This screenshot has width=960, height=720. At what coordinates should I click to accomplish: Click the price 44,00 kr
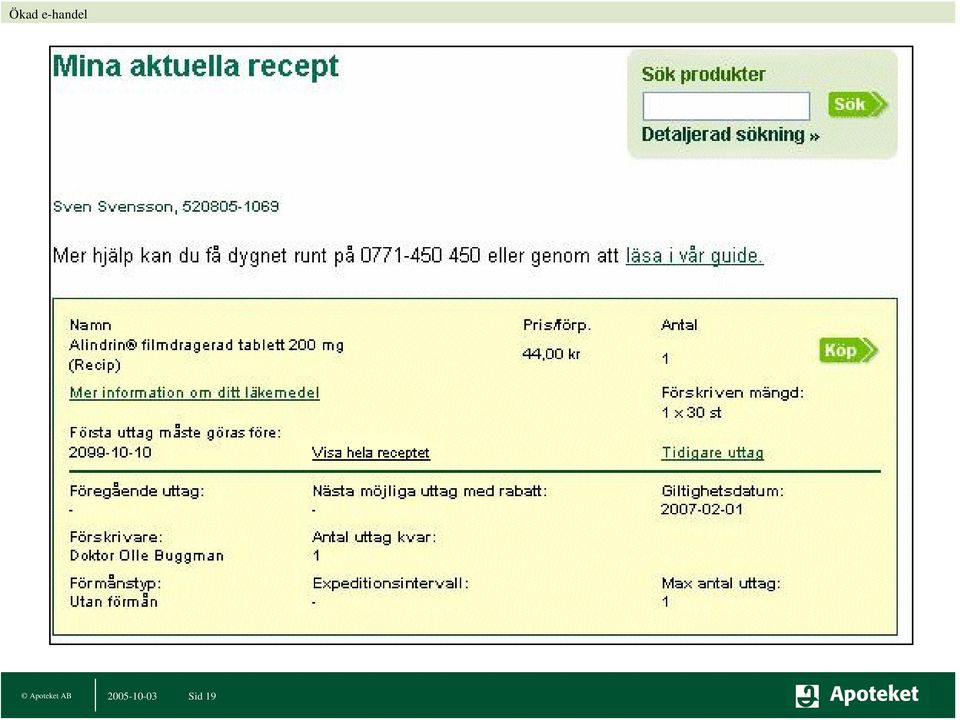pyautogui.click(x=551, y=354)
